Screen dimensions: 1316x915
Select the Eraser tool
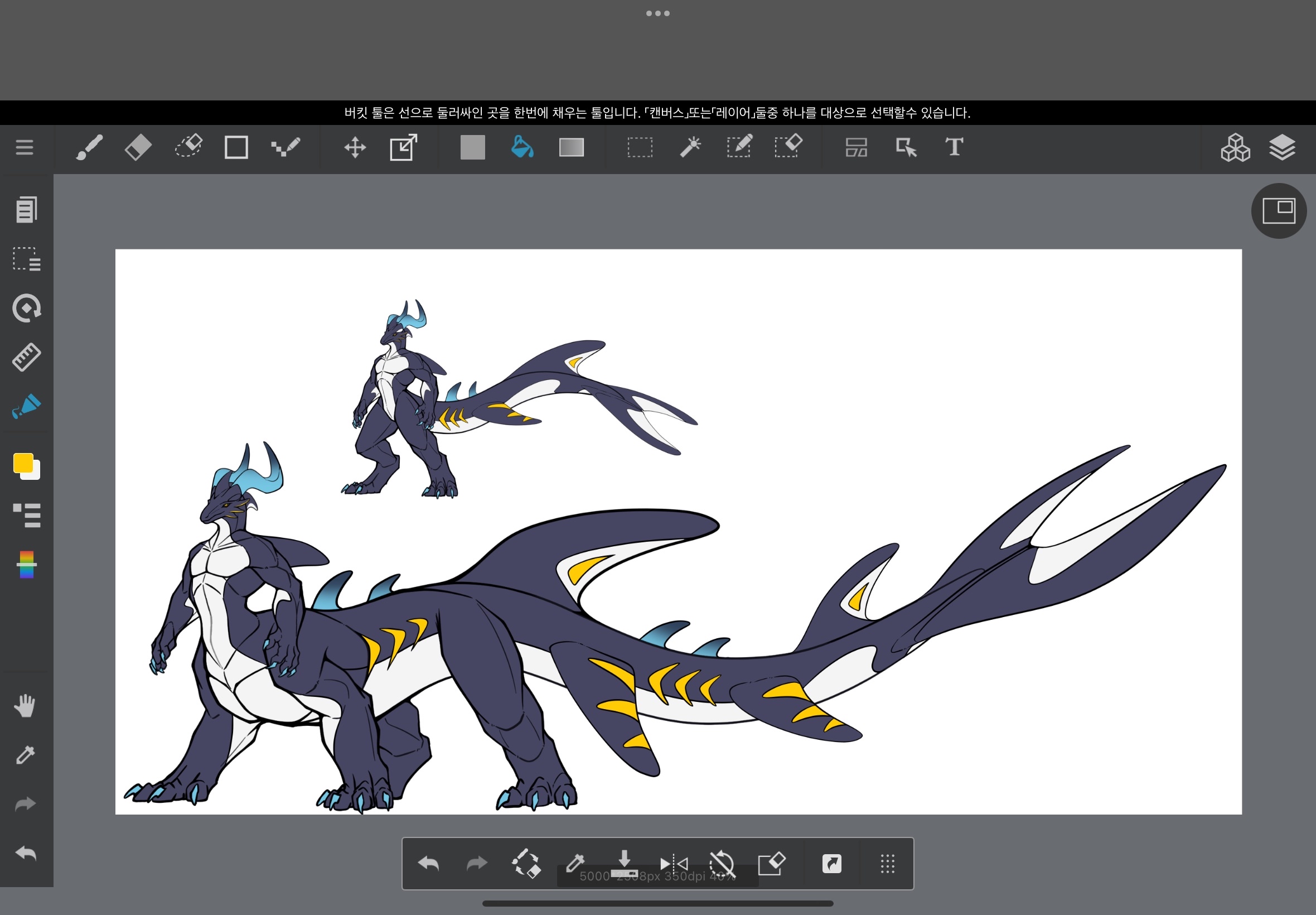[x=138, y=148]
